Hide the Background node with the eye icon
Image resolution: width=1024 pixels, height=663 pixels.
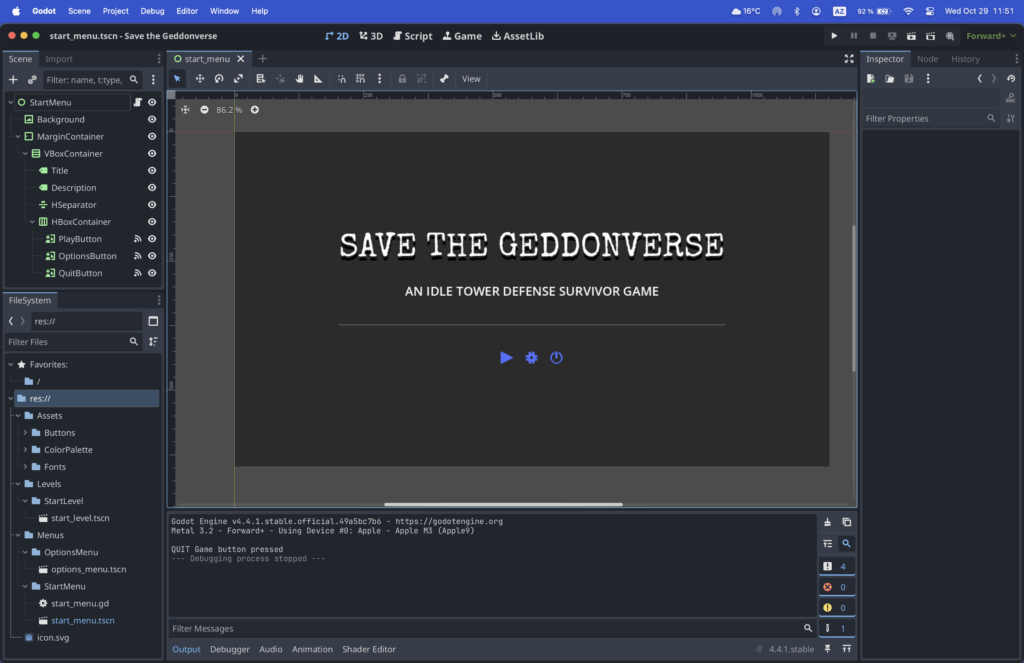[x=152, y=119]
